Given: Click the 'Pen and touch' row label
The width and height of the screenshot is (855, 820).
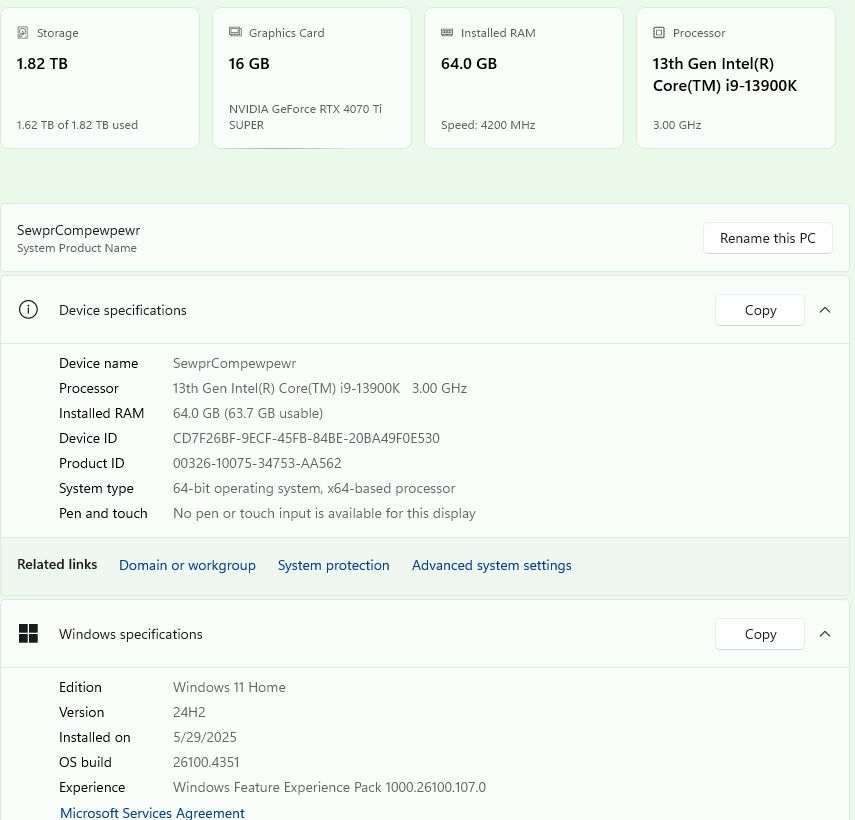Looking at the screenshot, I should tap(103, 514).
